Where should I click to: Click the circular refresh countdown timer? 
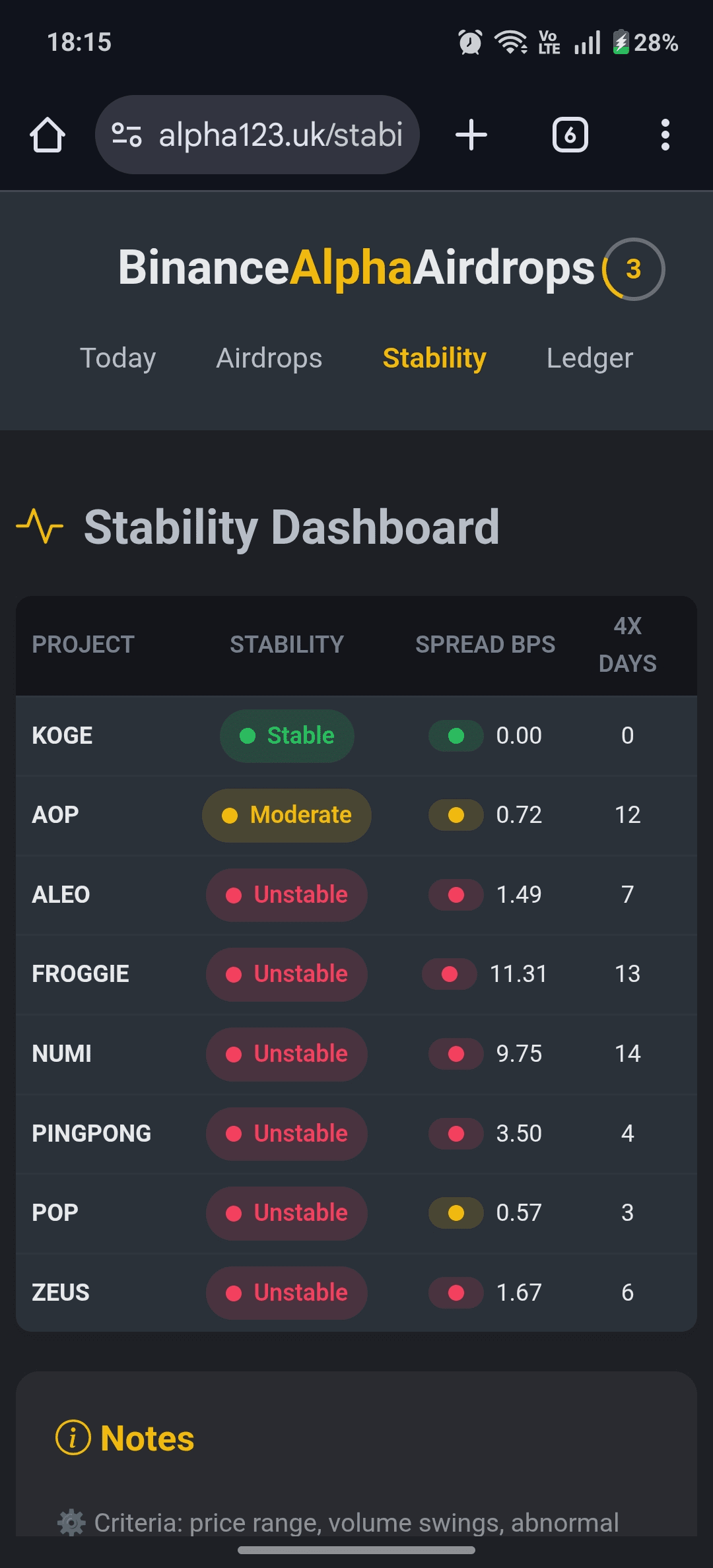[x=633, y=269]
